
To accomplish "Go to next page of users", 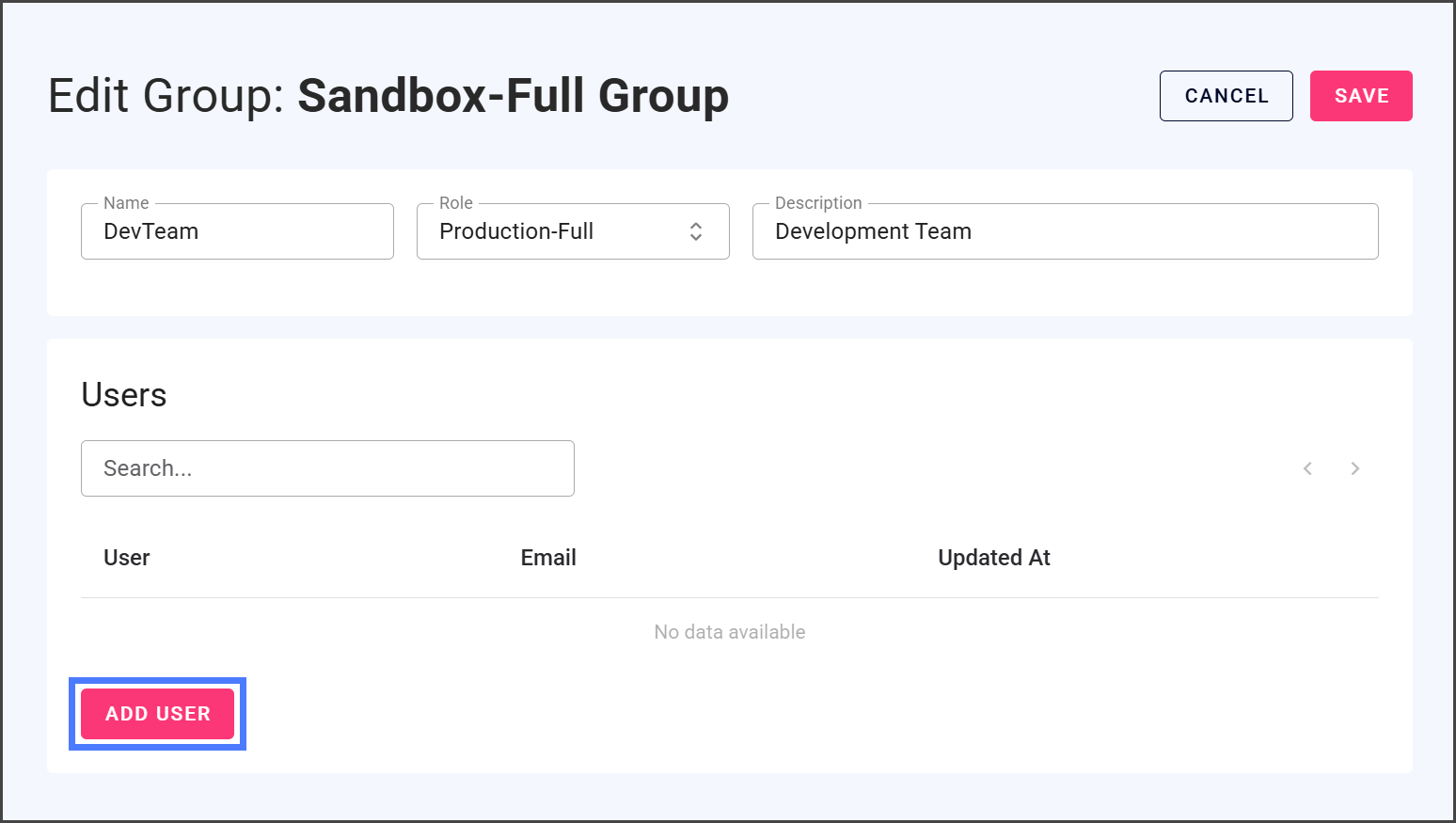I will [x=1355, y=468].
